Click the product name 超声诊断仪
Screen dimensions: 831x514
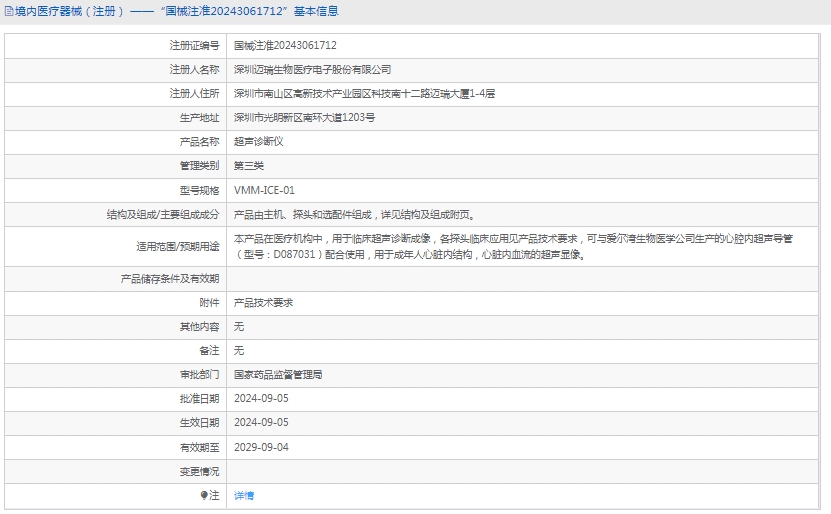(x=258, y=141)
